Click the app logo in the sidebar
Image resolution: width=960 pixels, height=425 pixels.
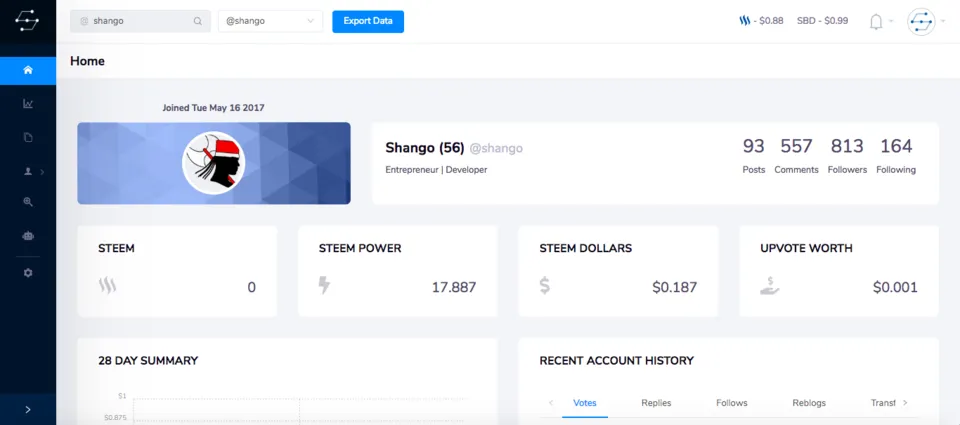pos(28,21)
